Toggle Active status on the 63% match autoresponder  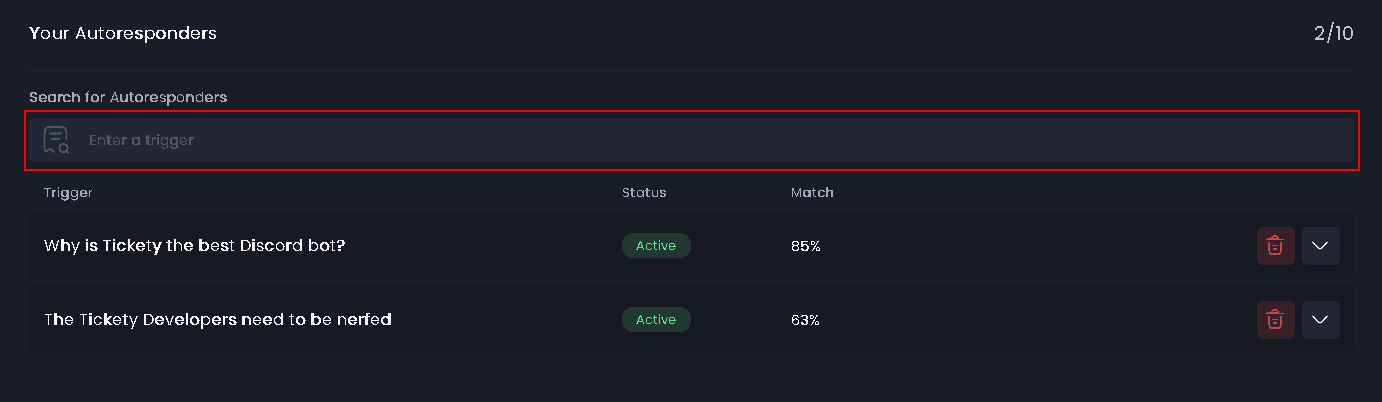point(656,320)
